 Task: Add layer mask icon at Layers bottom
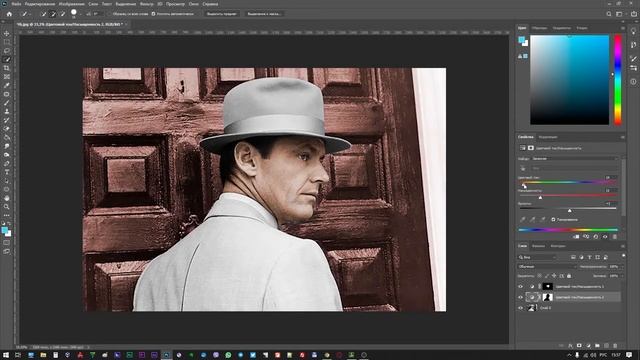coord(579,346)
